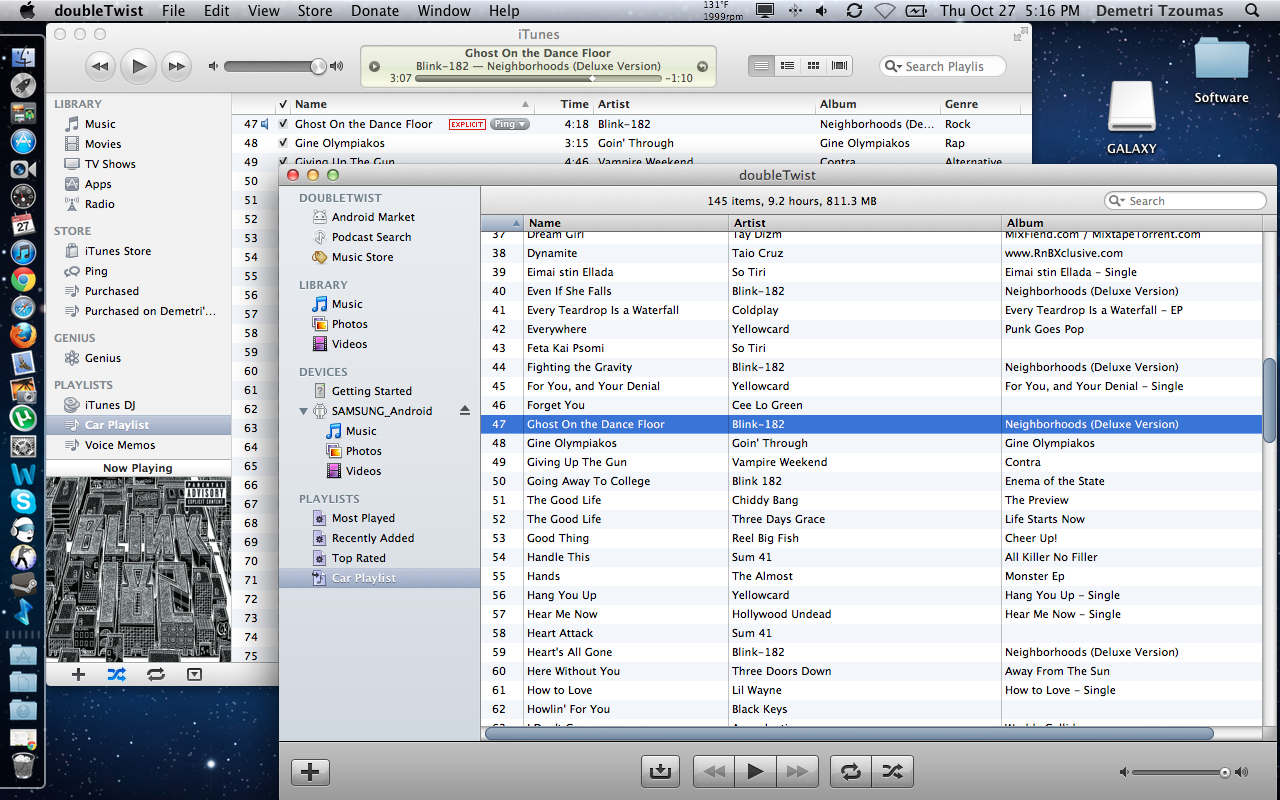Select Voice Memos playlist in iTunes
The width and height of the screenshot is (1280, 800).
tap(120, 445)
